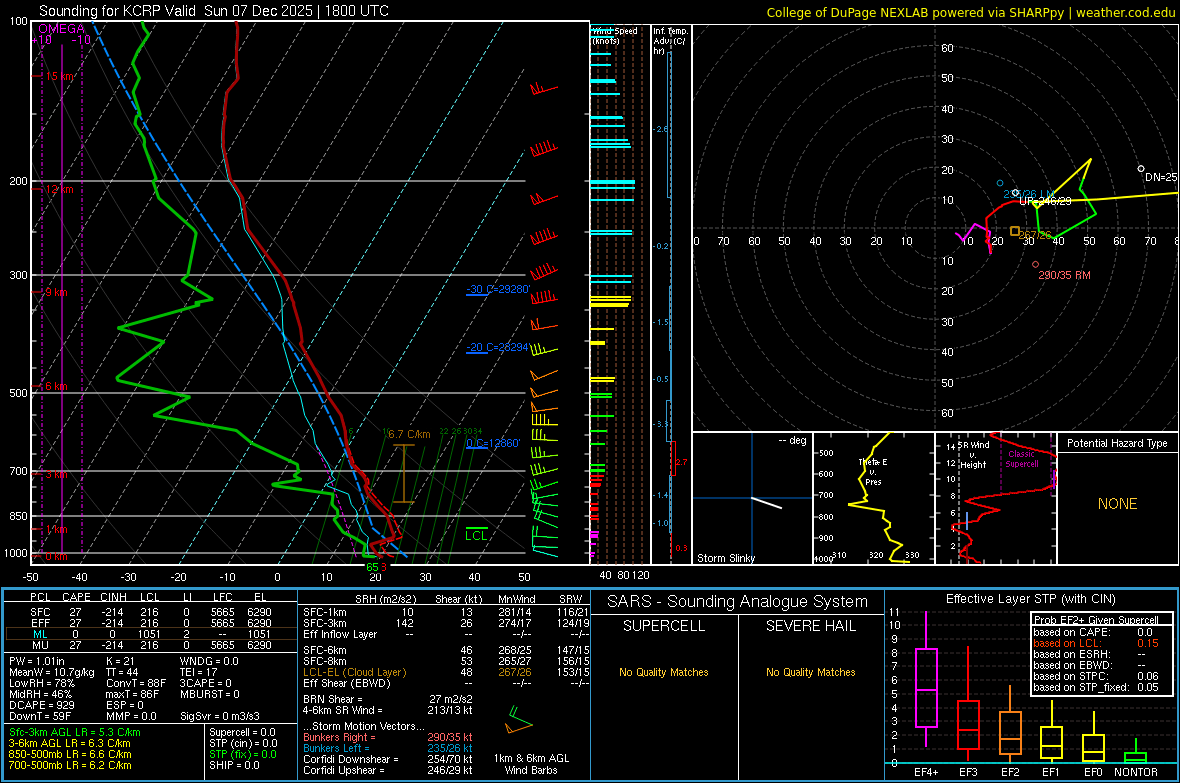Click the 'SR Wind v. Height' label
The image size is (1180, 783).
[973, 455]
